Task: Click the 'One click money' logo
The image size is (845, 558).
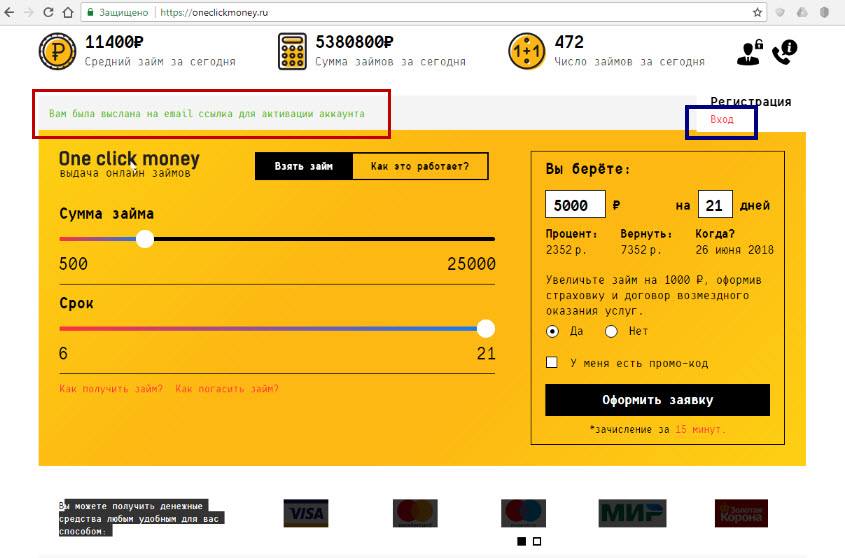Action: coord(129,164)
